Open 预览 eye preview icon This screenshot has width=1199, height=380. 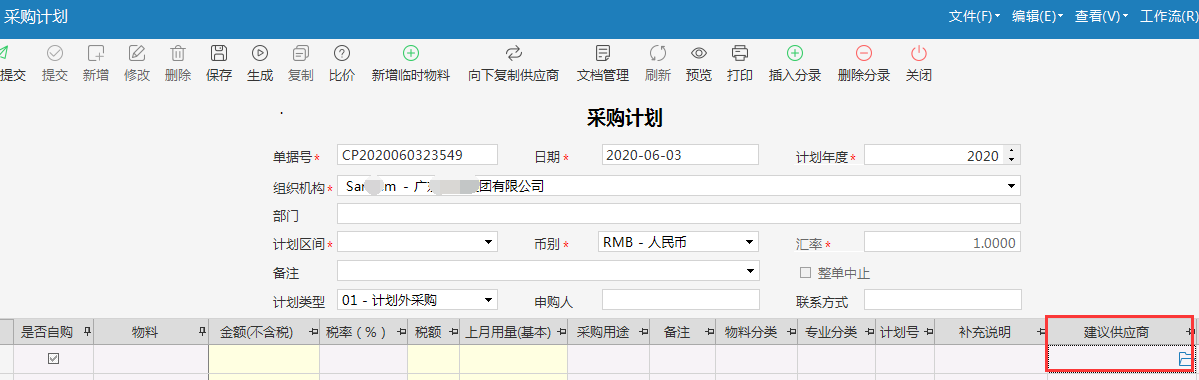pyautogui.click(x=699, y=54)
